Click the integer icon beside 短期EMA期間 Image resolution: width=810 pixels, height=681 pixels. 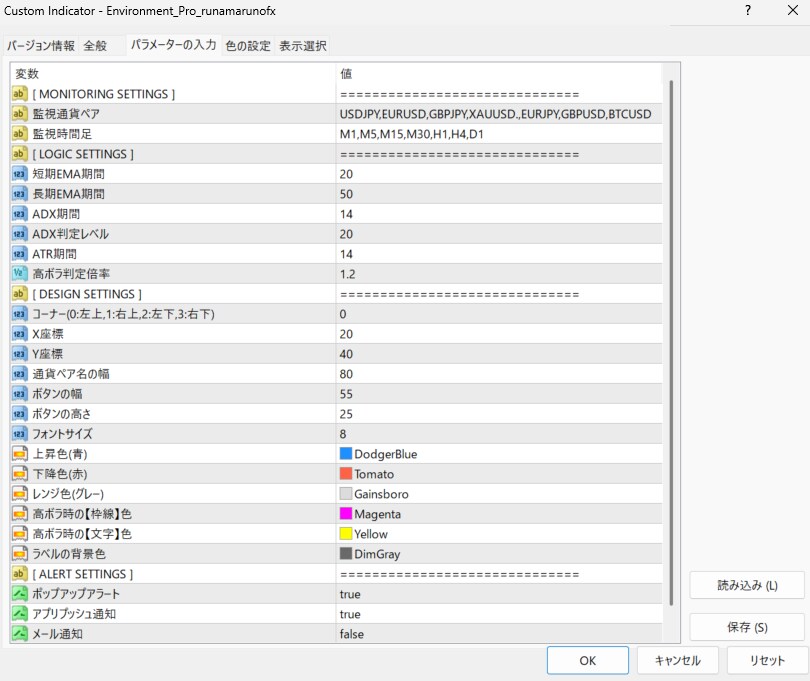(19, 174)
